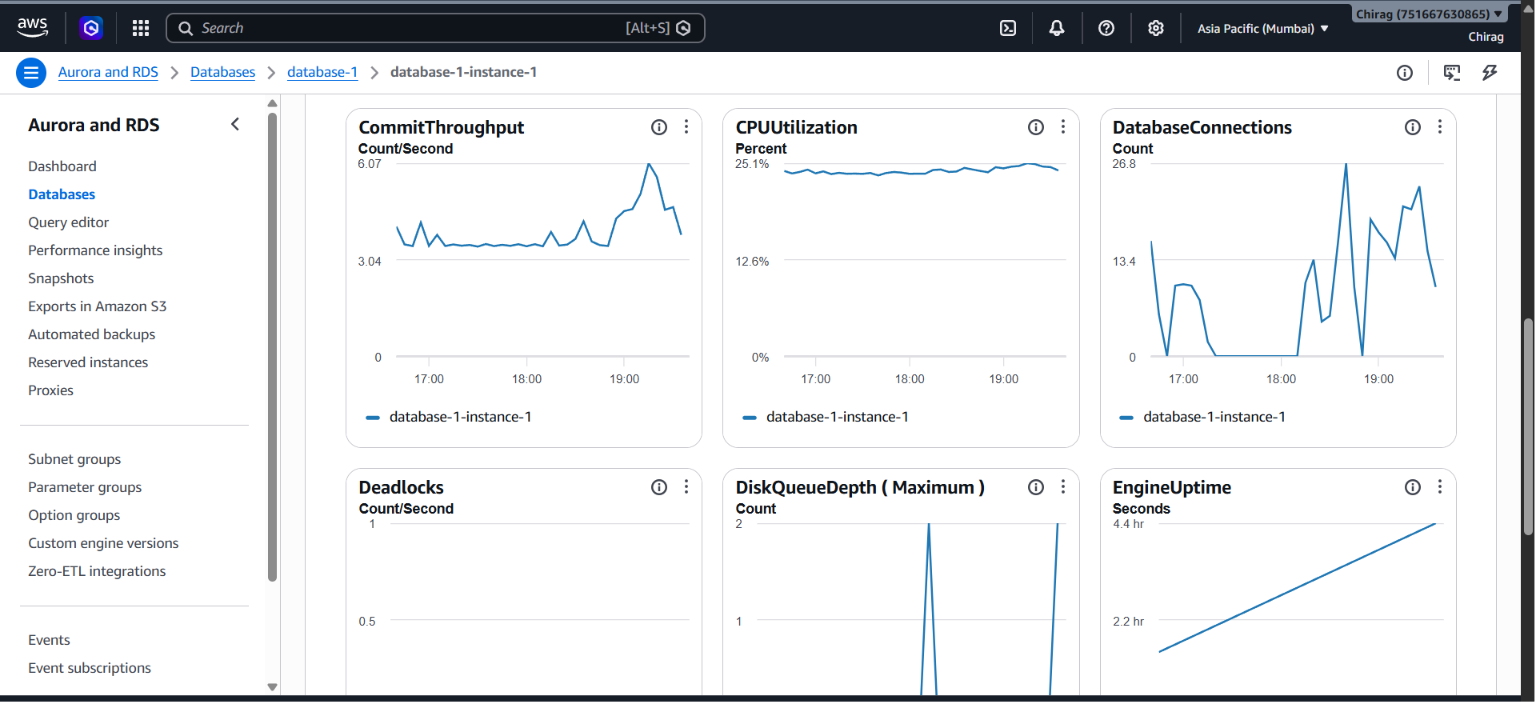Show info for the EngineUptime chart

[1413, 487]
